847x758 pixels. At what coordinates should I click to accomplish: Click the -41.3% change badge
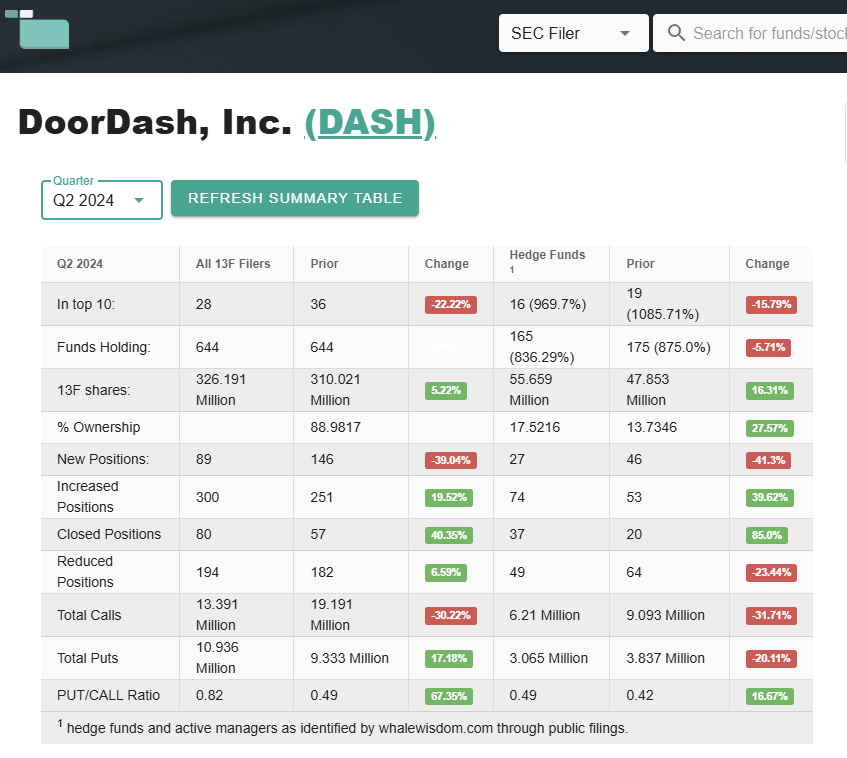[x=769, y=460]
